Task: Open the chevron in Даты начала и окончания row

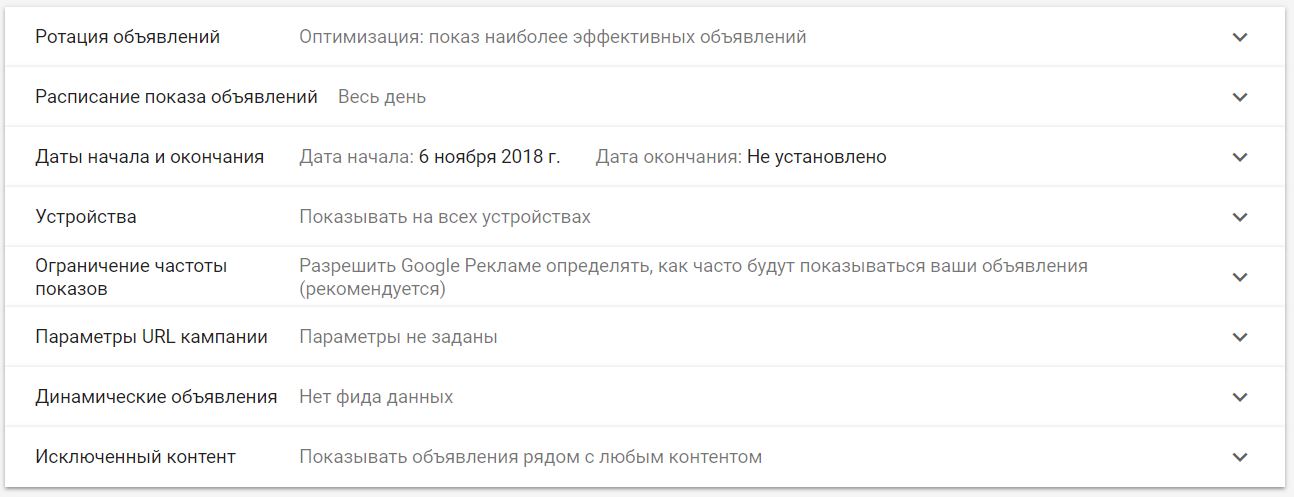Action: (x=1240, y=157)
